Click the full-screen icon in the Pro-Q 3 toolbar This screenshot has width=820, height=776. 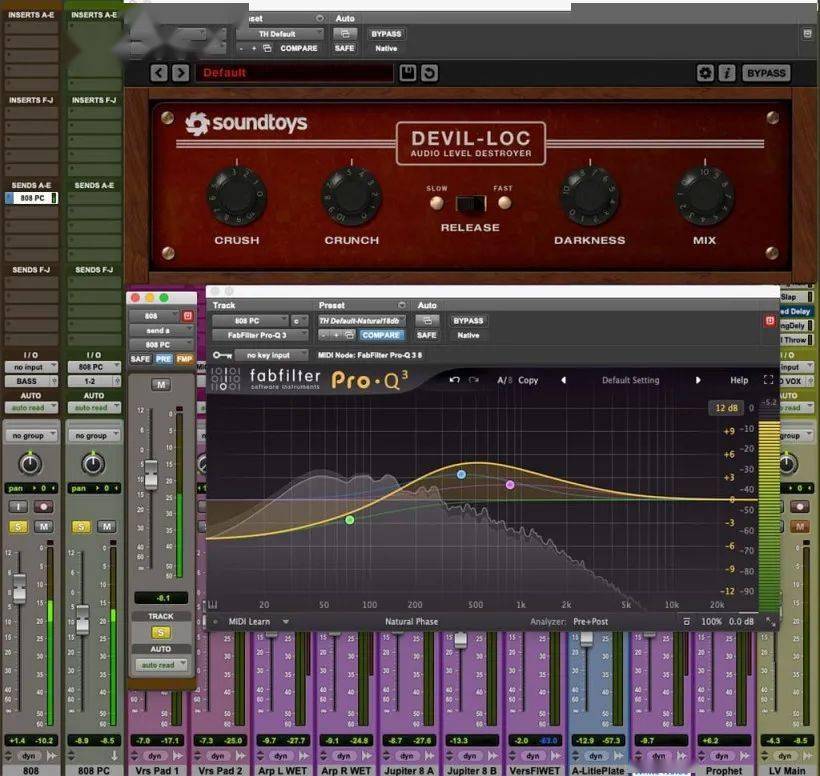point(766,379)
